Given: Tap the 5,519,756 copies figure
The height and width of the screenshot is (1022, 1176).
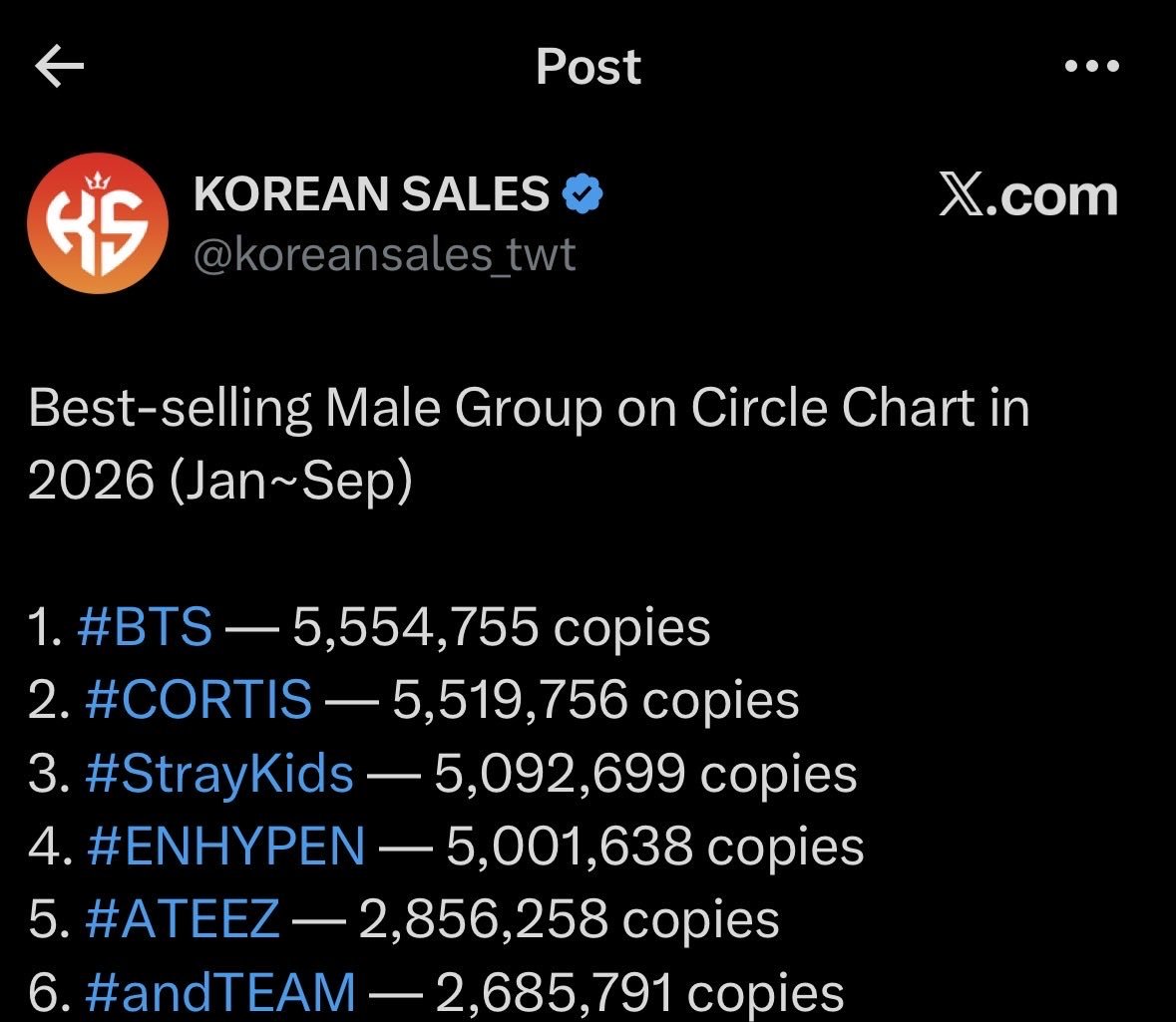Looking at the screenshot, I should click(x=595, y=700).
